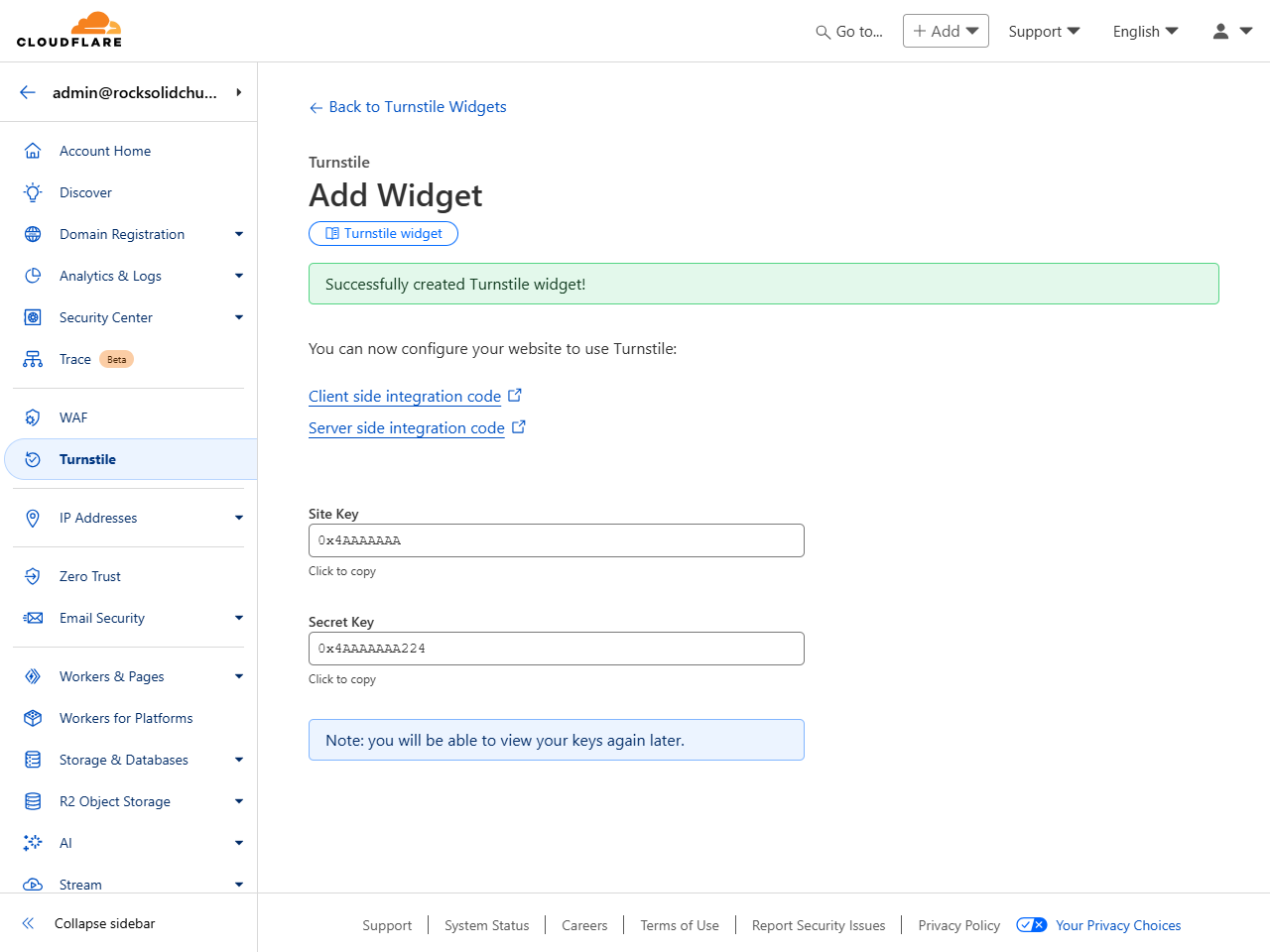Open the Careers footer link
Viewport: 1270px width, 952px height.
tap(584, 925)
